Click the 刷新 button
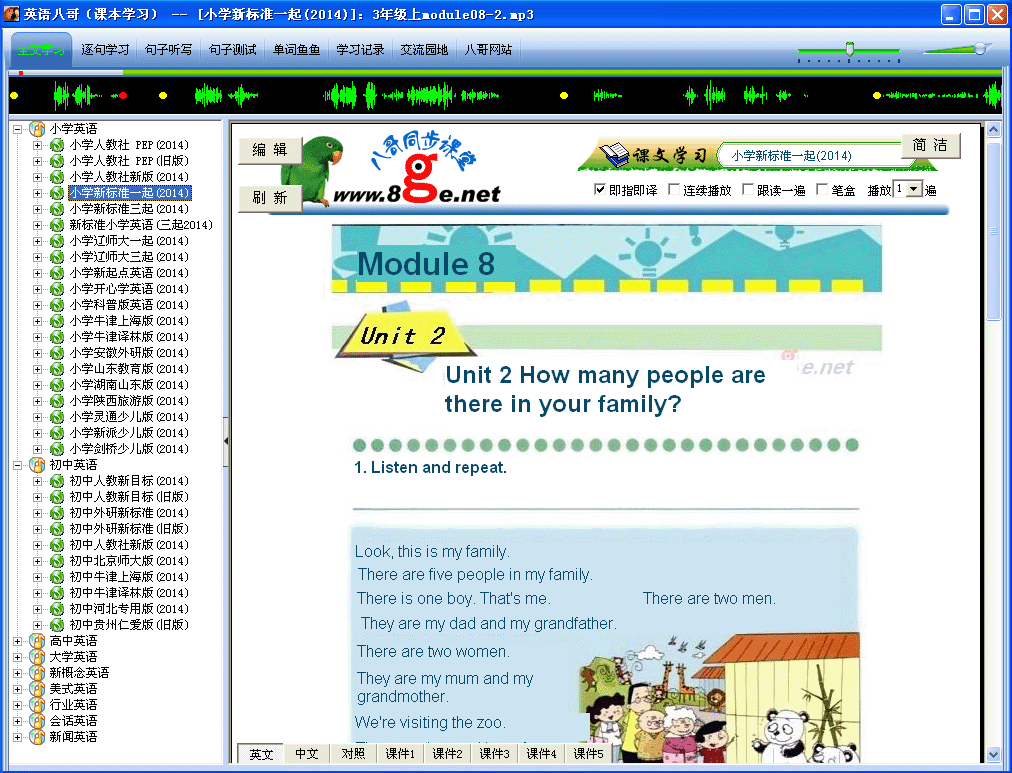Viewport: 1012px width, 773px height. point(270,197)
